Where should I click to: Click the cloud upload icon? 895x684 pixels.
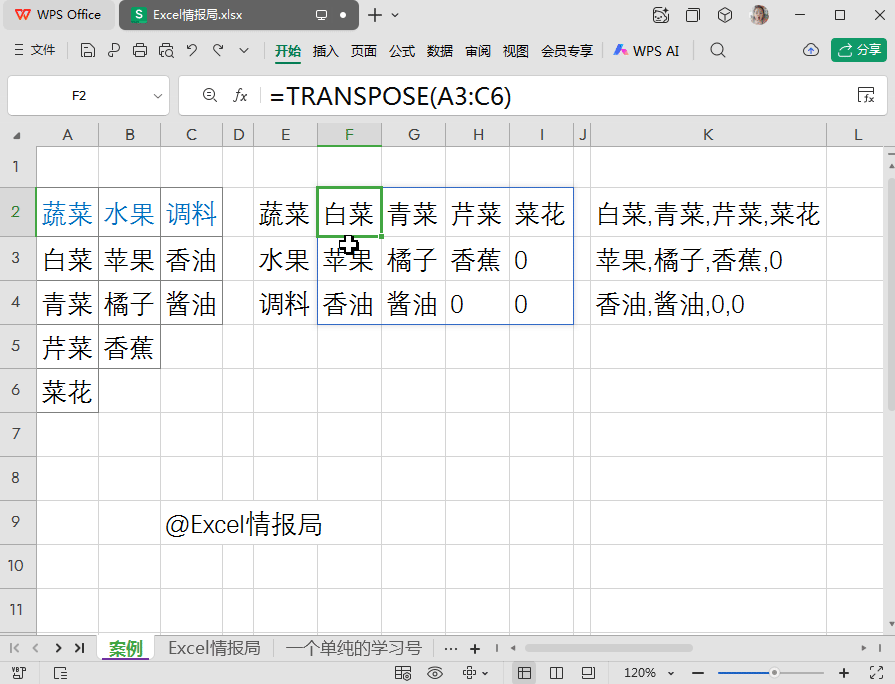811,50
